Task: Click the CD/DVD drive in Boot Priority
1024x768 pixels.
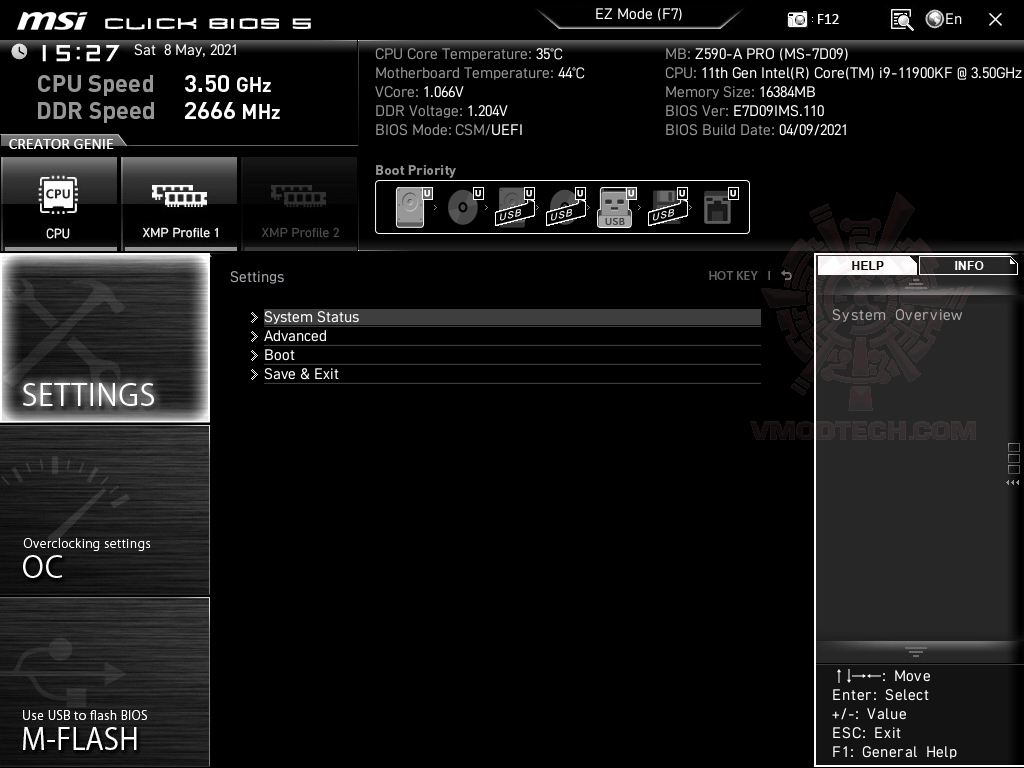Action: 461,207
